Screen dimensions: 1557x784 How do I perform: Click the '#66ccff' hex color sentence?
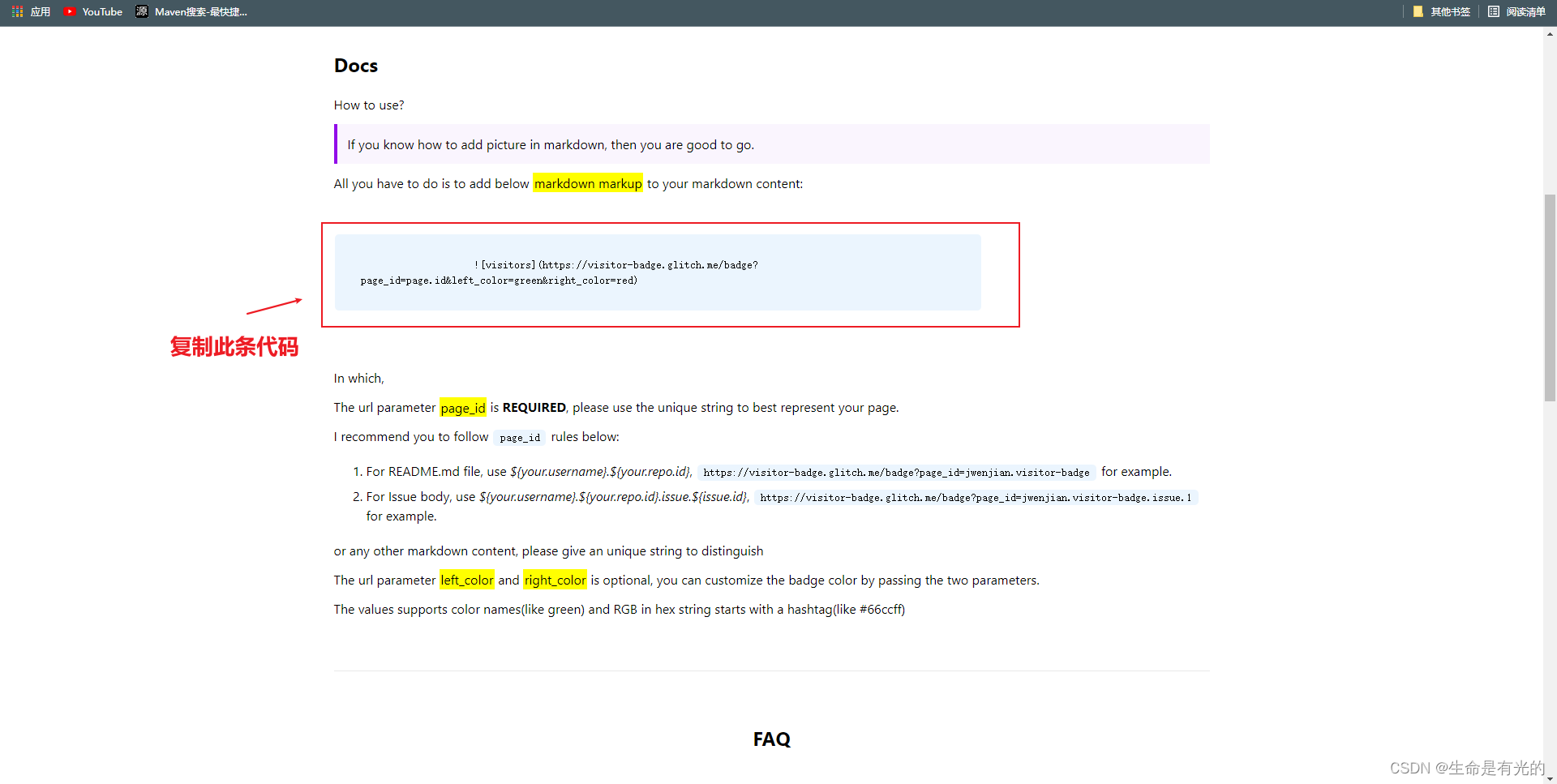(x=620, y=610)
